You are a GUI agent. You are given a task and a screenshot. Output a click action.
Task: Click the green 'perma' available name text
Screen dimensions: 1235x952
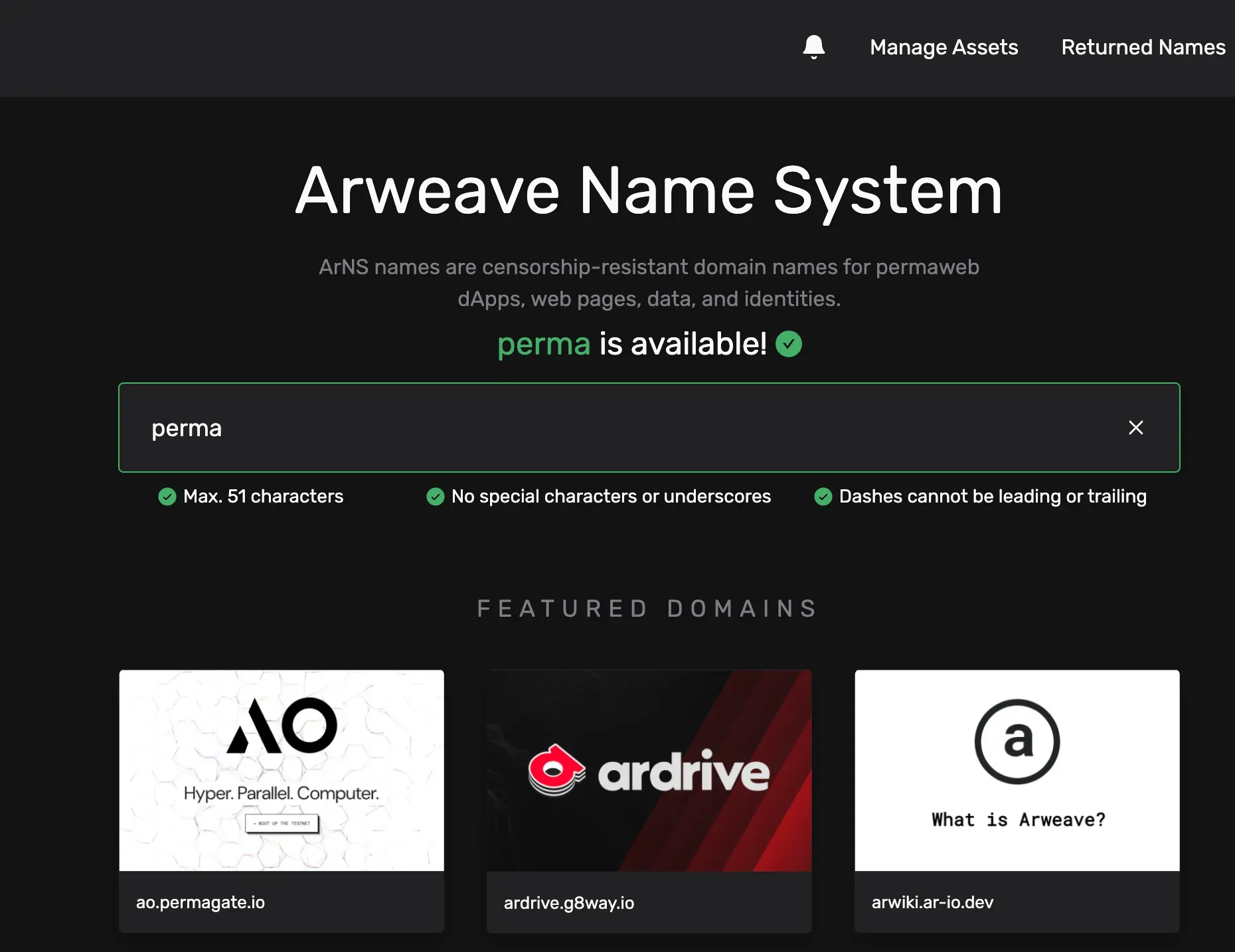point(544,344)
